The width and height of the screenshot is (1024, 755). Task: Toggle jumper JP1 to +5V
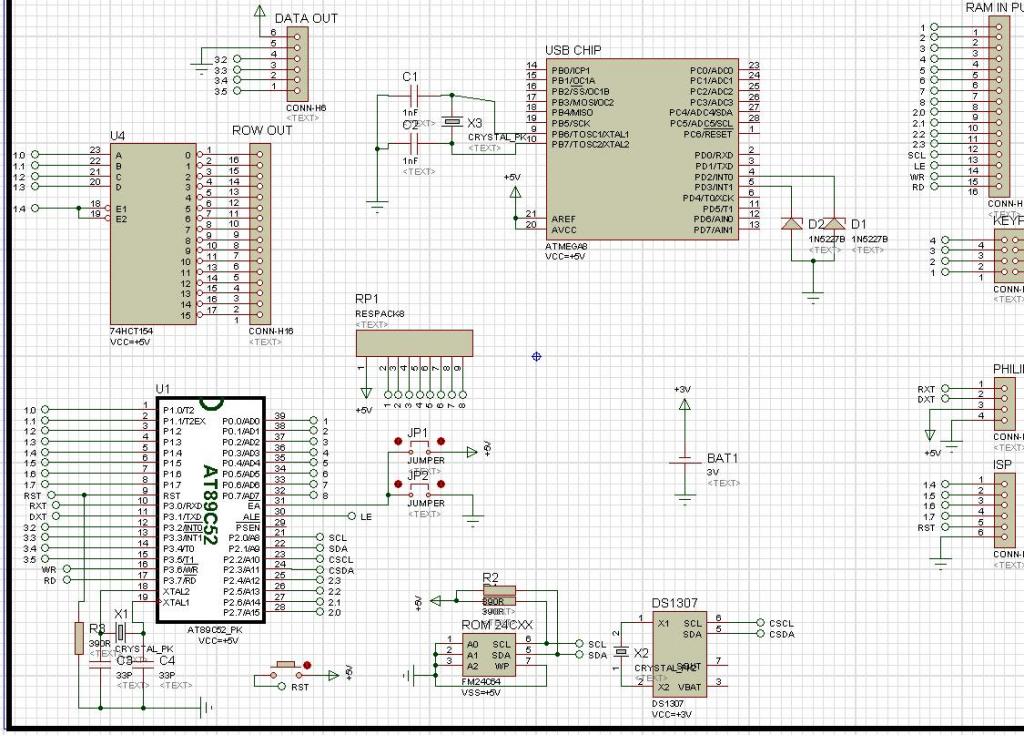tap(419, 449)
